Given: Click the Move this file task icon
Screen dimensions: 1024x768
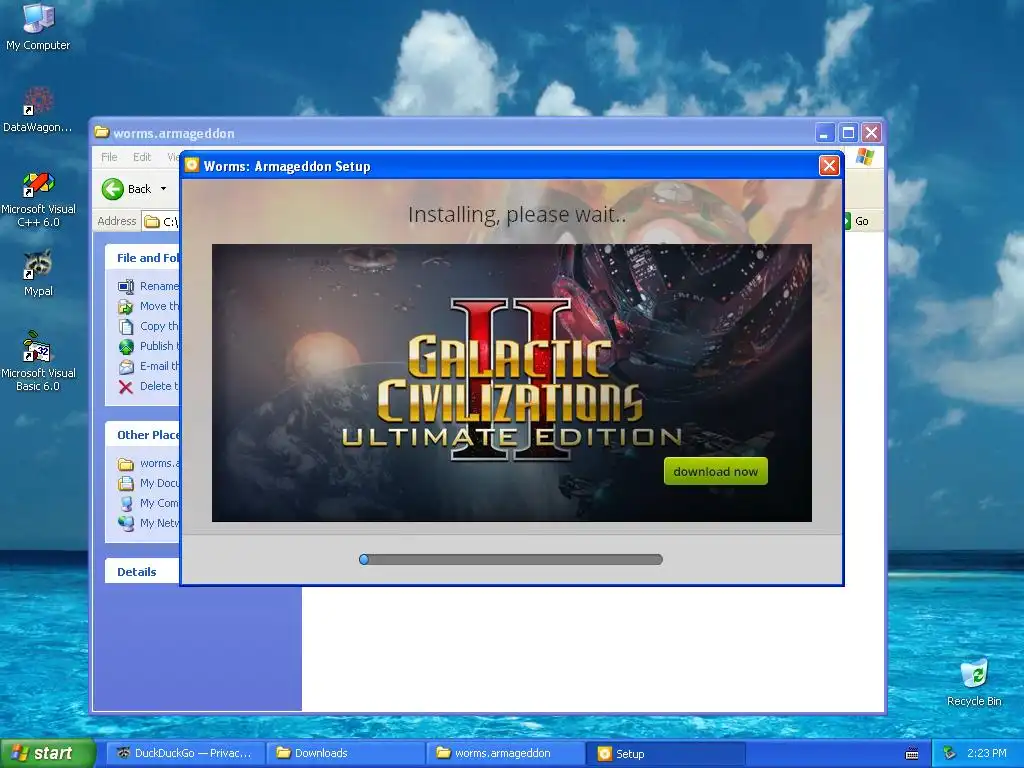Looking at the screenshot, I should point(126,306).
